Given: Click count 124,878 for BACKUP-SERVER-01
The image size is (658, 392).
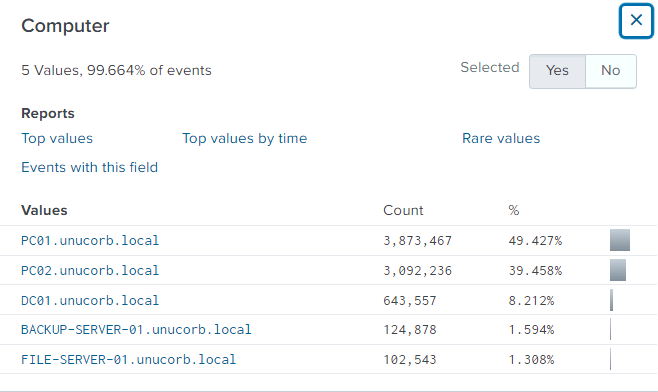Looking at the screenshot, I should coord(410,329).
